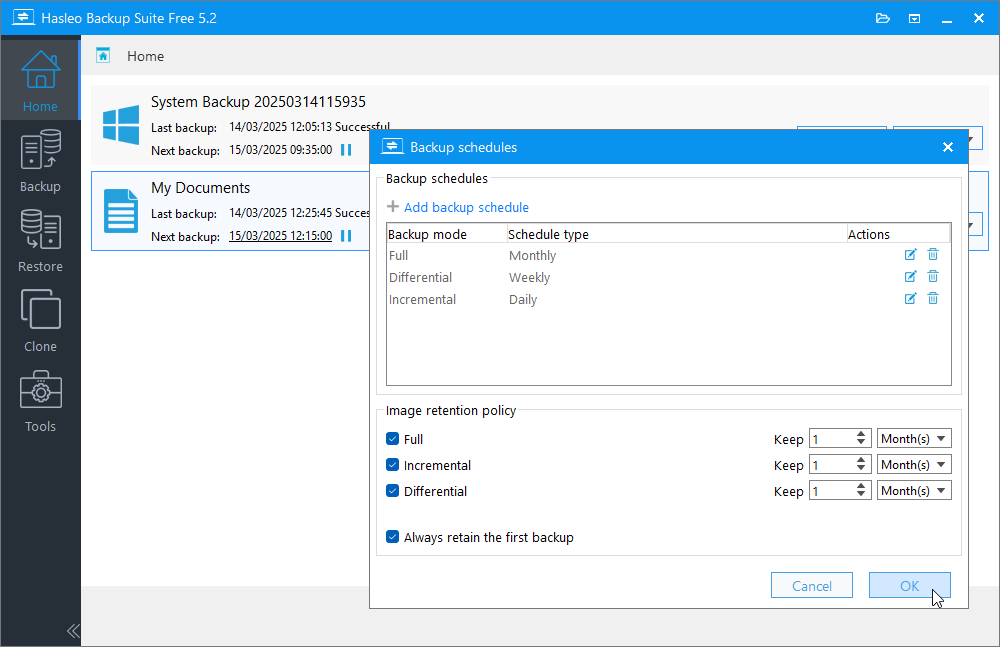This screenshot has height=647, width=1000.
Task: Toggle the Differential retention checkbox
Action: tap(392, 491)
